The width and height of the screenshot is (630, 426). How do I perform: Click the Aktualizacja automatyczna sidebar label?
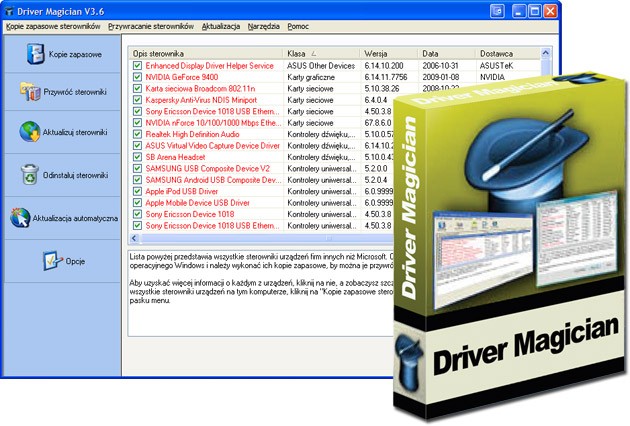pos(75,218)
